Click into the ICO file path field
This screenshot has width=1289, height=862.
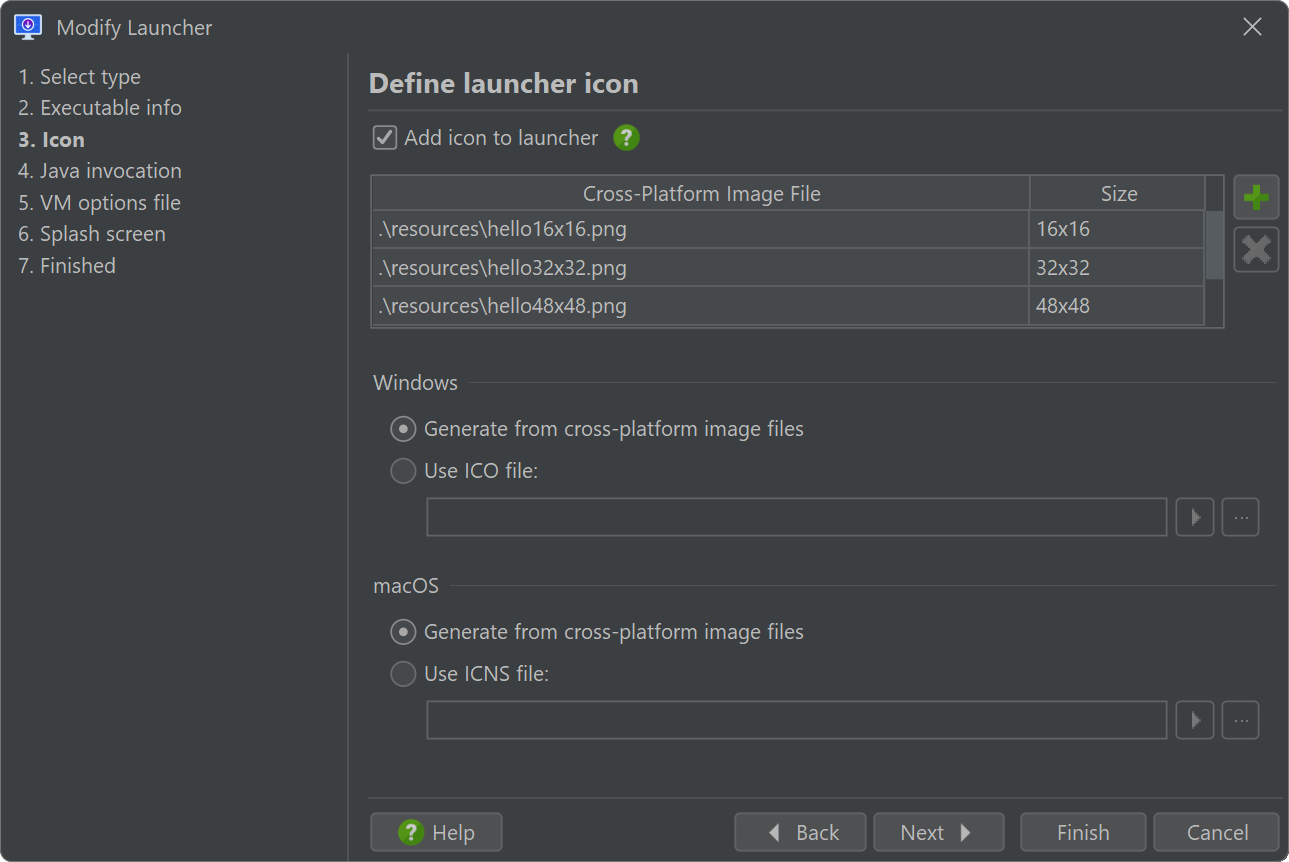click(x=797, y=518)
